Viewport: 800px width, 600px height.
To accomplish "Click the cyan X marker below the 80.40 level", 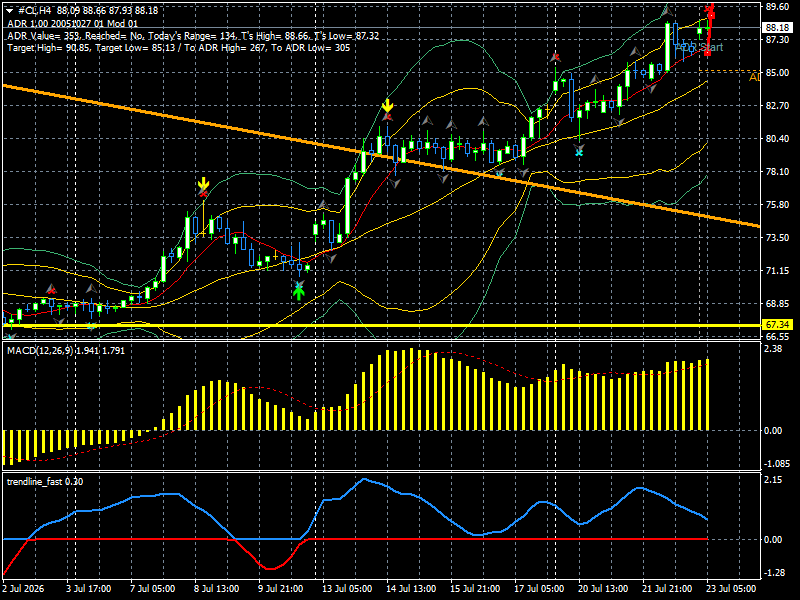I will tap(579, 152).
